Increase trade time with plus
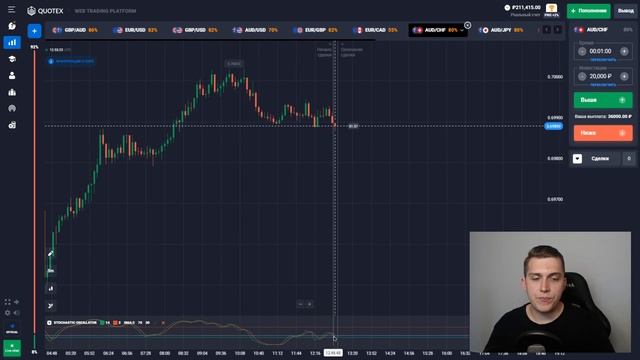This screenshot has width=640, height=360. click(624, 51)
